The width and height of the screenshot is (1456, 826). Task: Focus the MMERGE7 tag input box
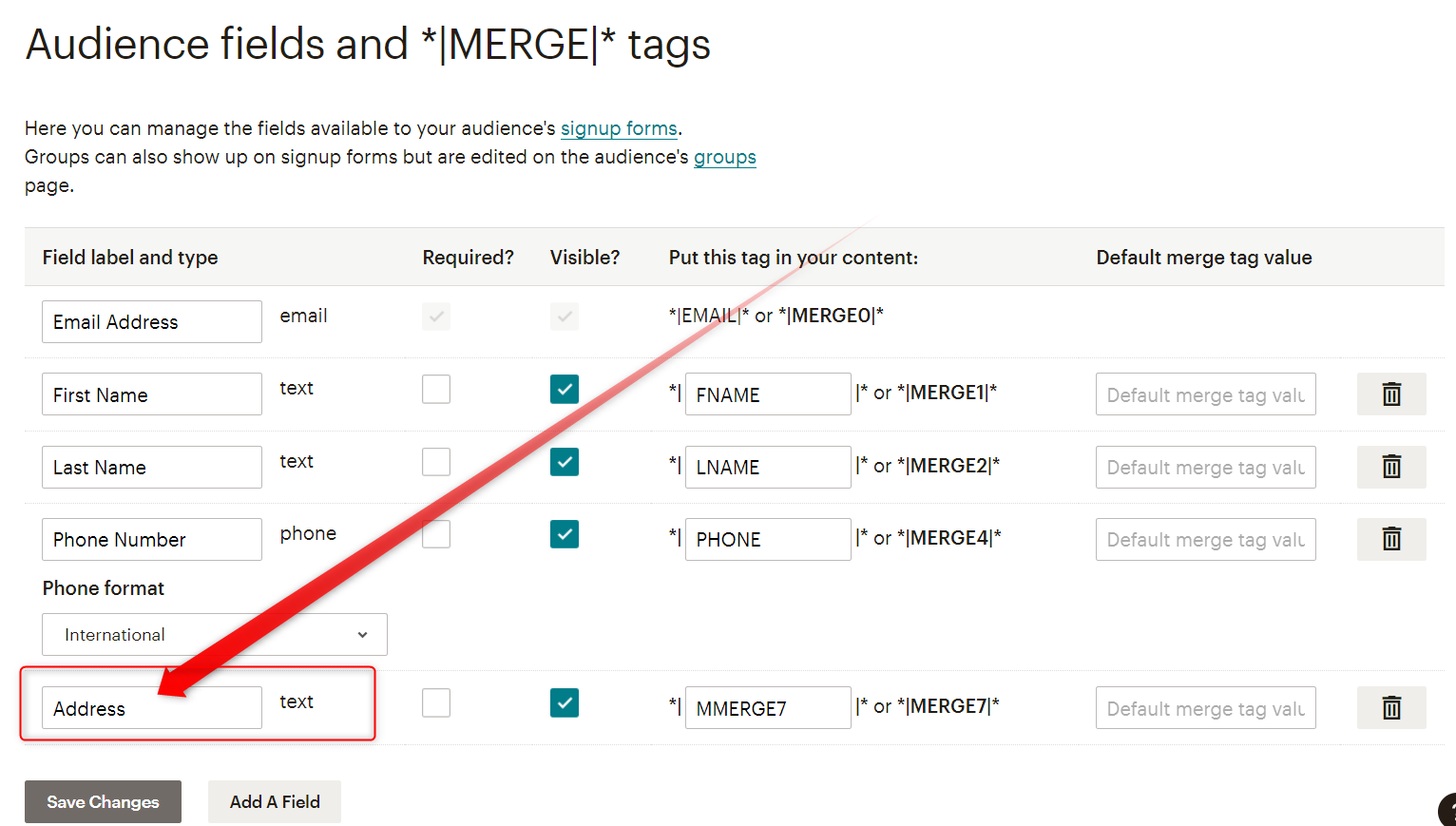click(768, 708)
